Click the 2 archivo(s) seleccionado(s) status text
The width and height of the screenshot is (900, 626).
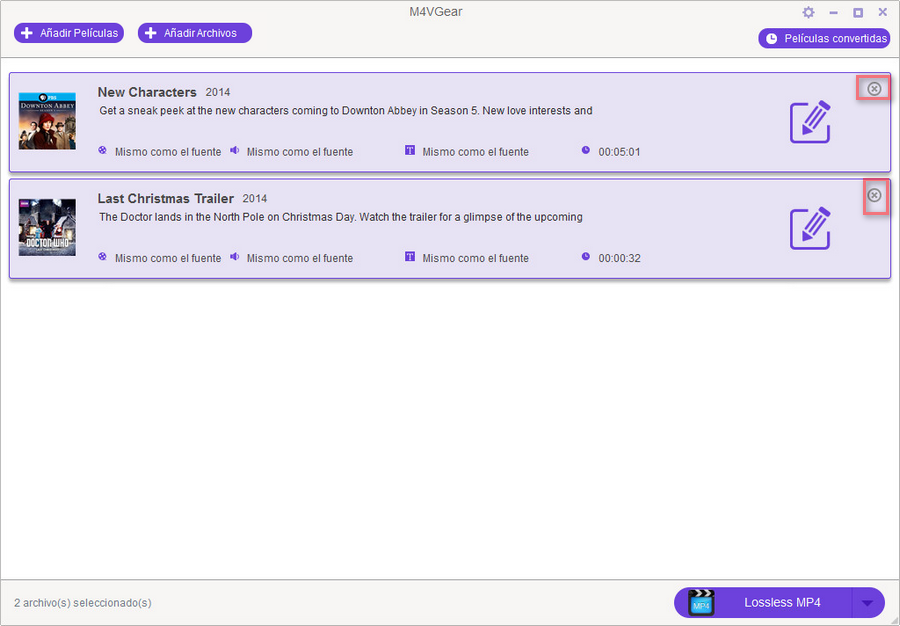pyautogui.click(x=83, y=603)
